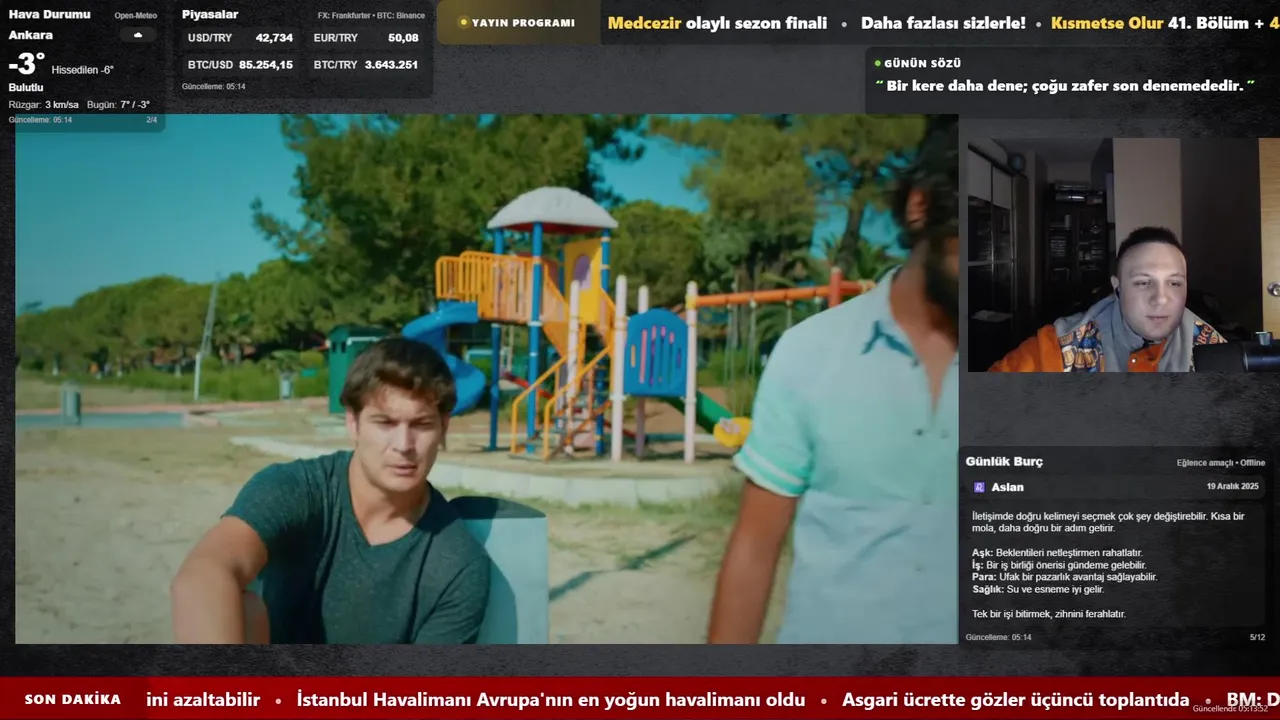Click the weather widget's Güncelleme 05:14 timestamp
Image resolution: width=1280 pixels, height=720 pixels.
click(x=40, y=120)
